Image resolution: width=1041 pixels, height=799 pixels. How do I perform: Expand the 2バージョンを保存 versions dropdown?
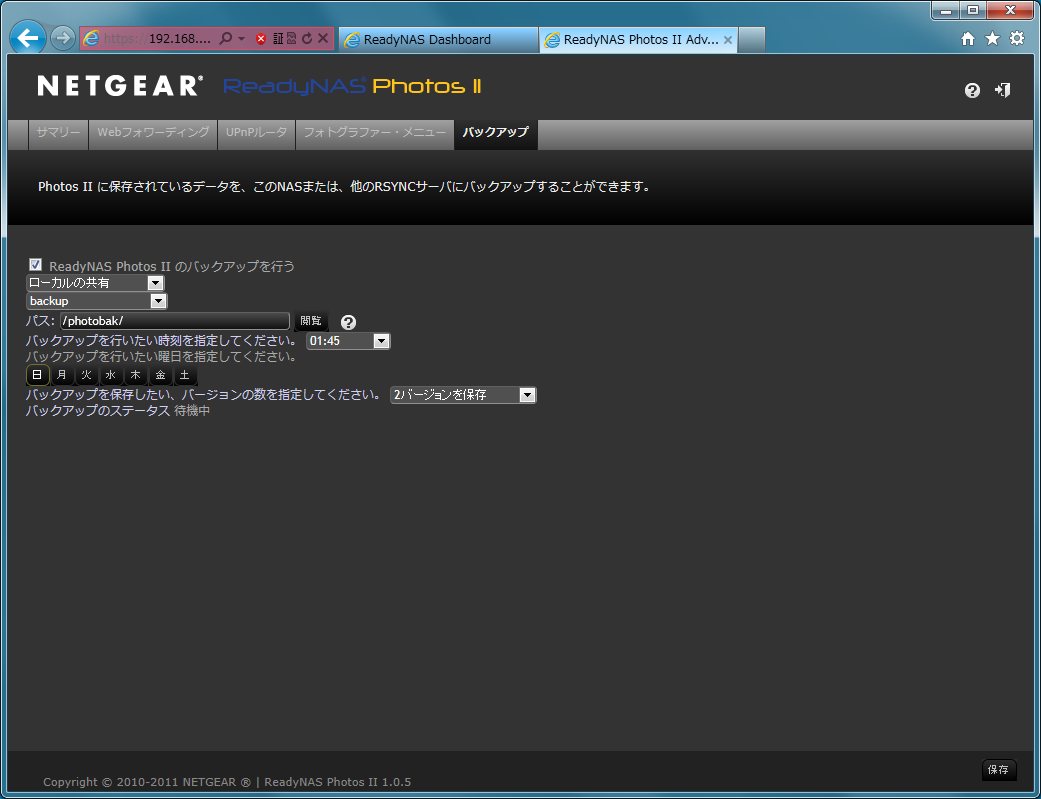(x=463, y=395)
